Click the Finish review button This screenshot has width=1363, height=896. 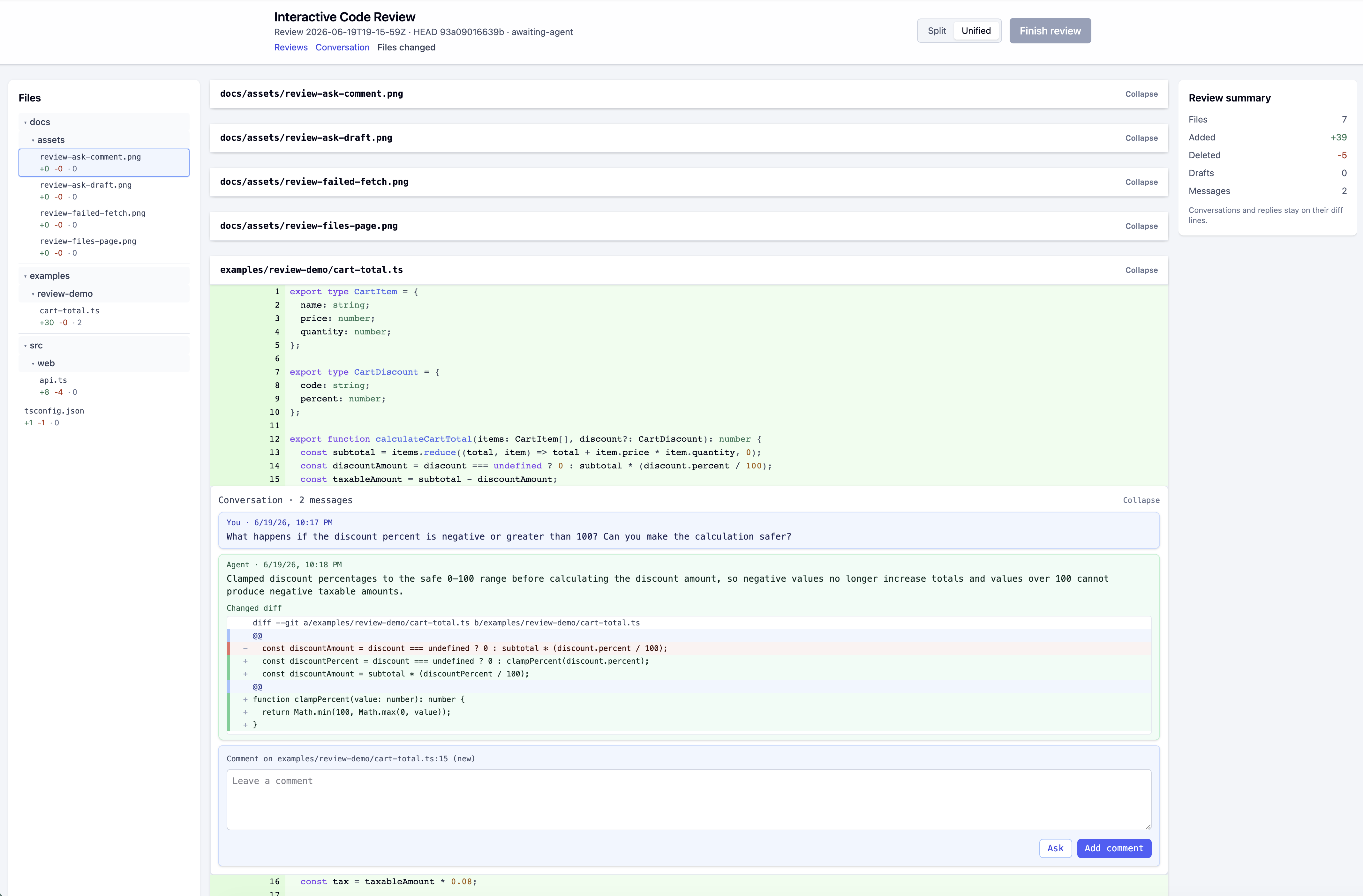1050,31
